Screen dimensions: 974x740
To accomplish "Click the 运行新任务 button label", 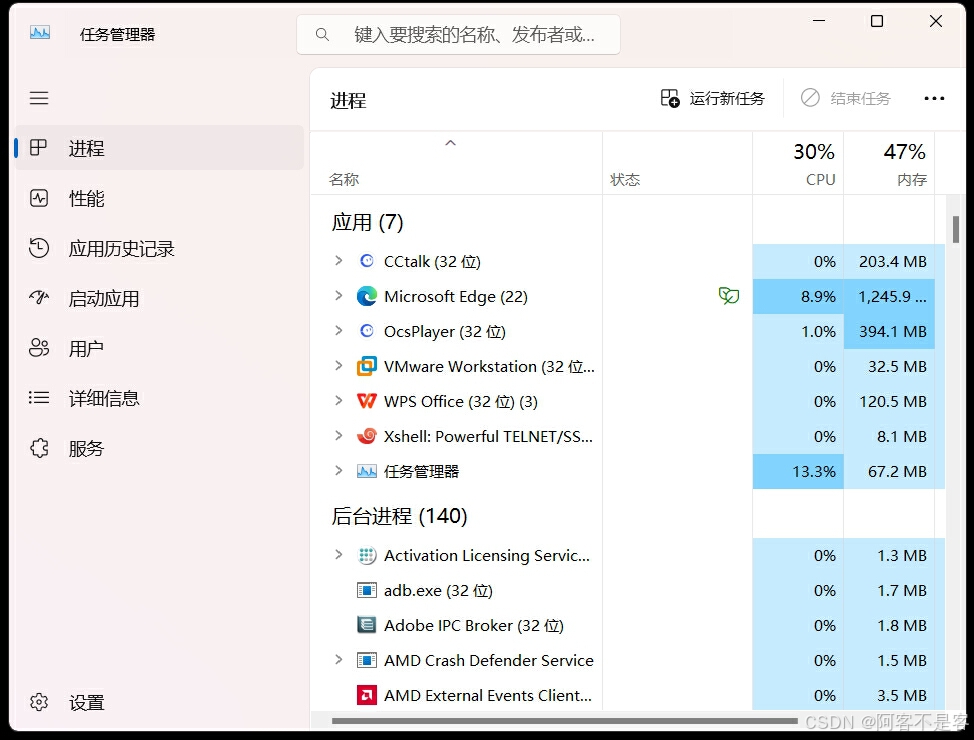I will click(x=727, y=98).
